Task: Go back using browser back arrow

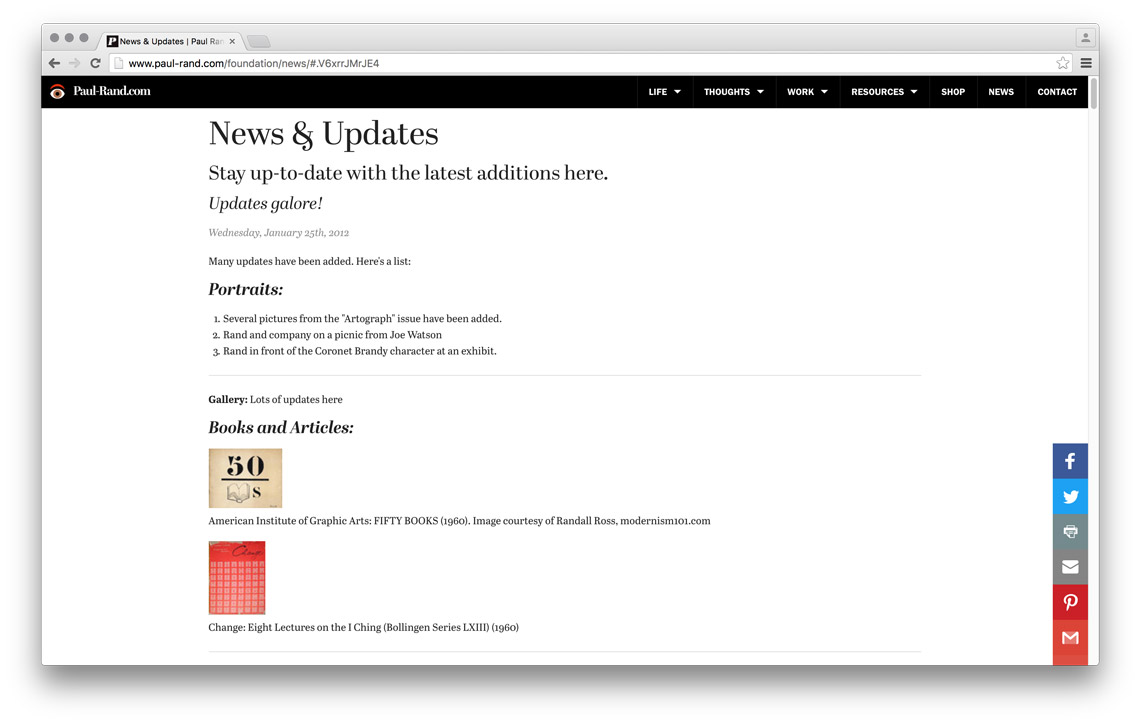Action: pos(55,63)
